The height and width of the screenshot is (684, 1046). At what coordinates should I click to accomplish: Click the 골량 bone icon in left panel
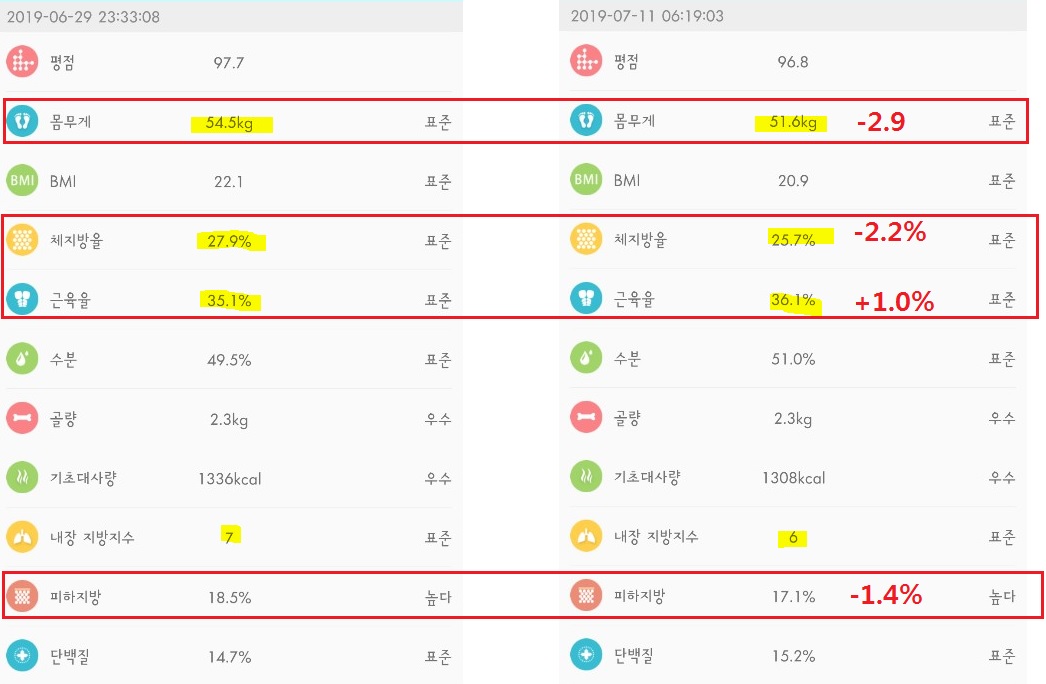click(x=22, y=418)
